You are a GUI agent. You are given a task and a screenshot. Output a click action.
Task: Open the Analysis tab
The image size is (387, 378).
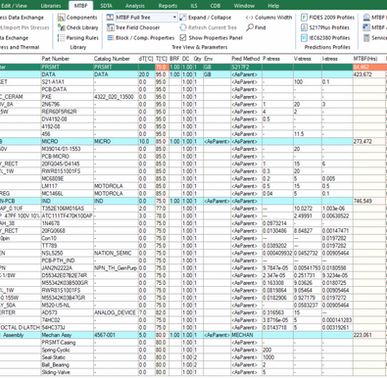pyautogui.click(x=135, y=6)
